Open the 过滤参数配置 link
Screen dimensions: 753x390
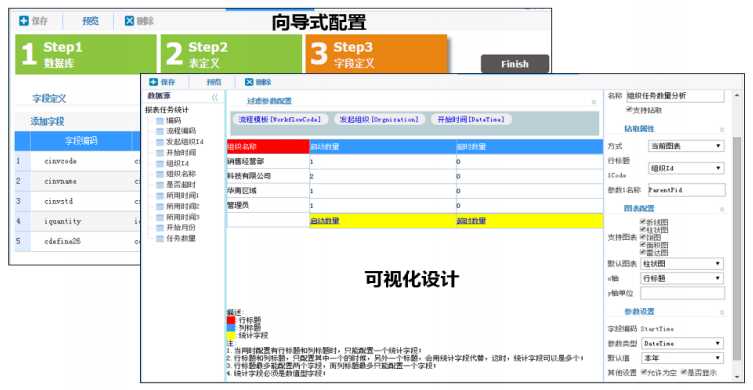269,101
